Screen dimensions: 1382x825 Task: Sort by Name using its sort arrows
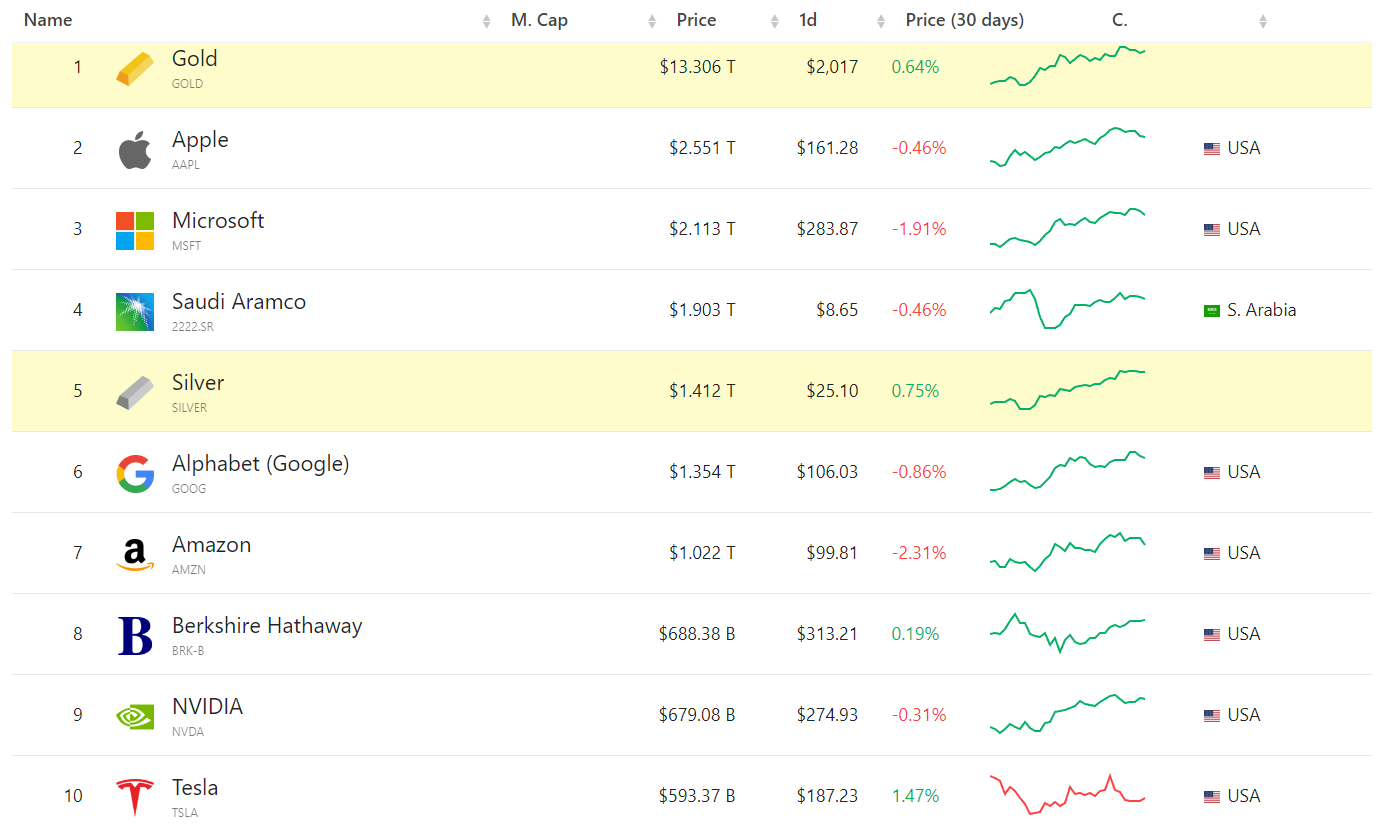pos(487,21)
